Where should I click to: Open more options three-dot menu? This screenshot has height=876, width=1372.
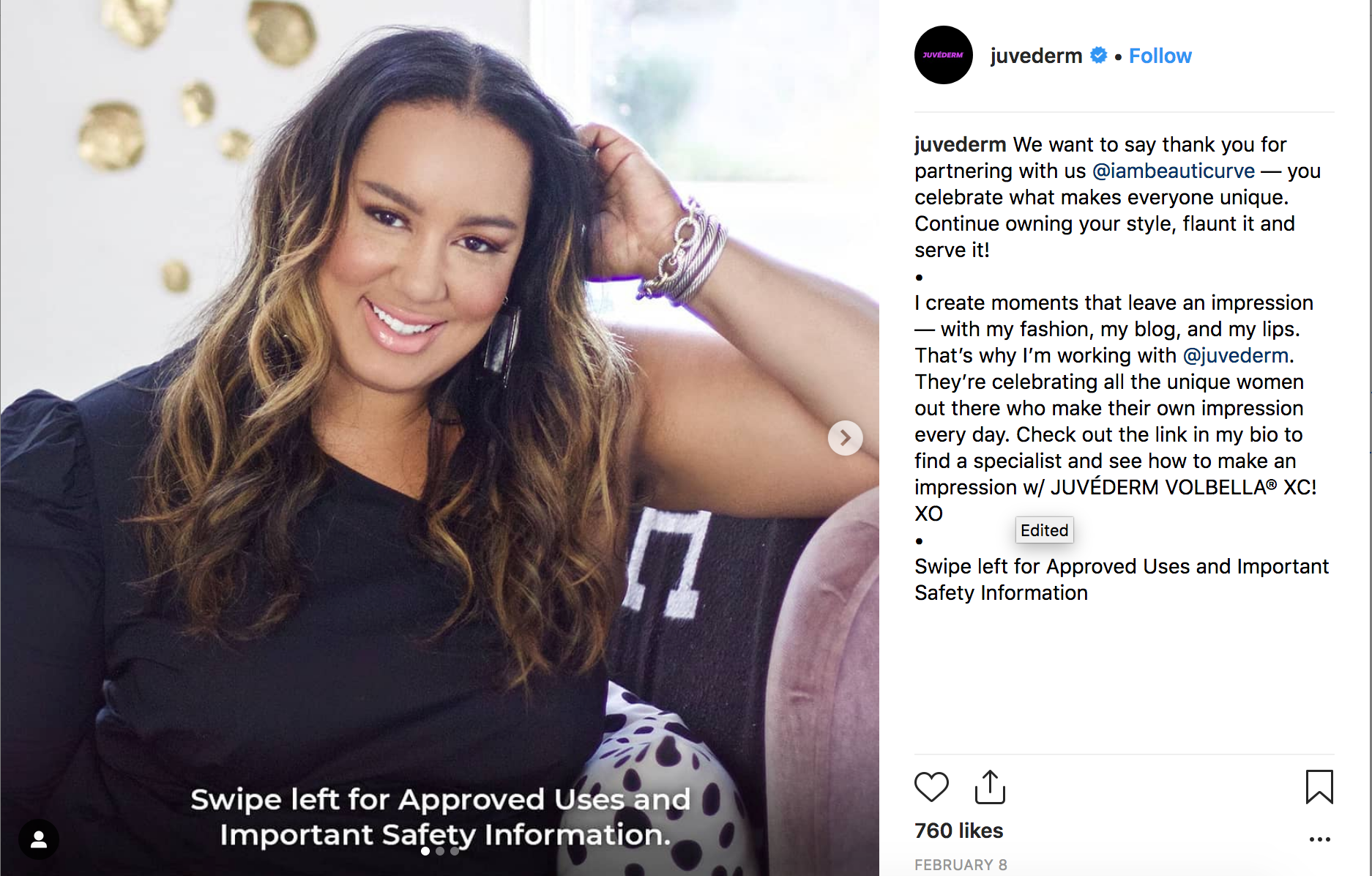[1319, 839]
